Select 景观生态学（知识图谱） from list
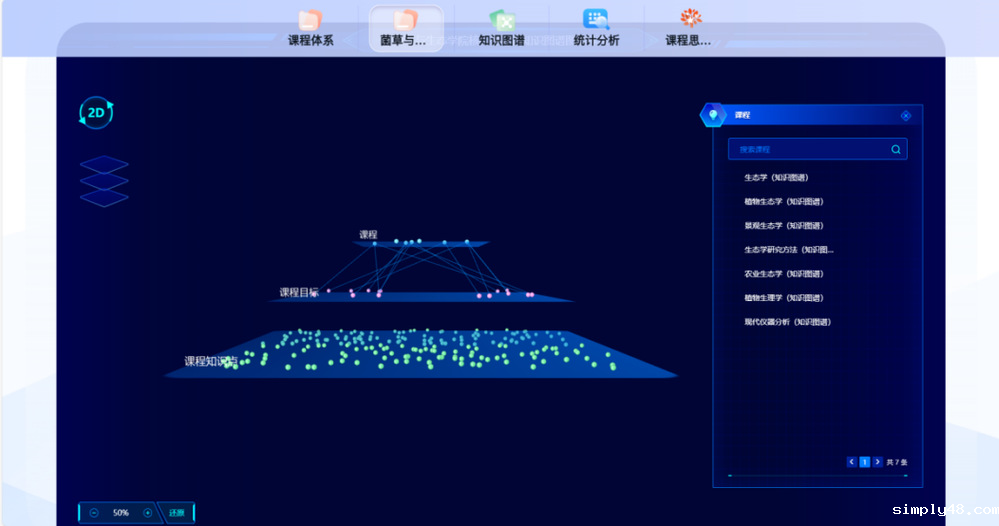The height and width of the screenshot is (526, 999). pos(783,226)
